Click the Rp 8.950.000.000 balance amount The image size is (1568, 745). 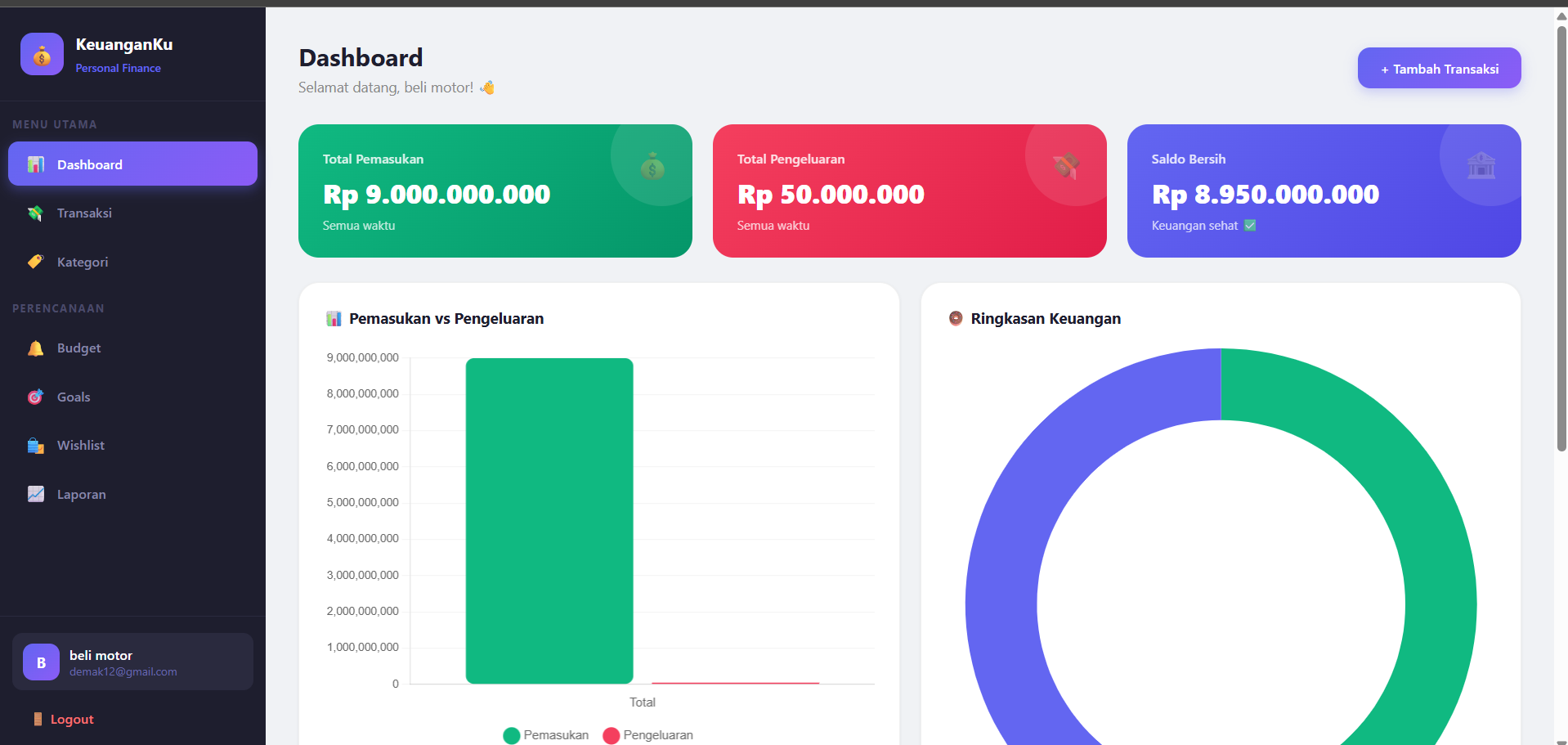[1266, 195]
